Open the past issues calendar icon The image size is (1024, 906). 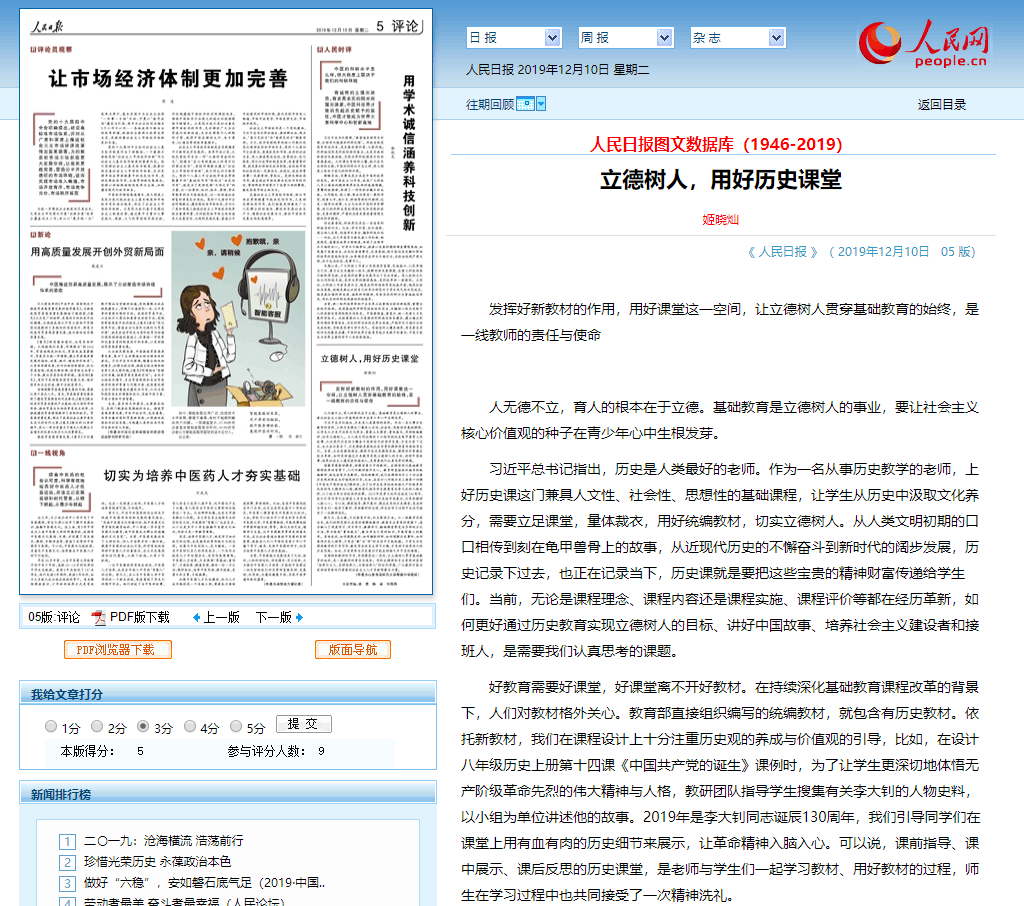point(525,104)
